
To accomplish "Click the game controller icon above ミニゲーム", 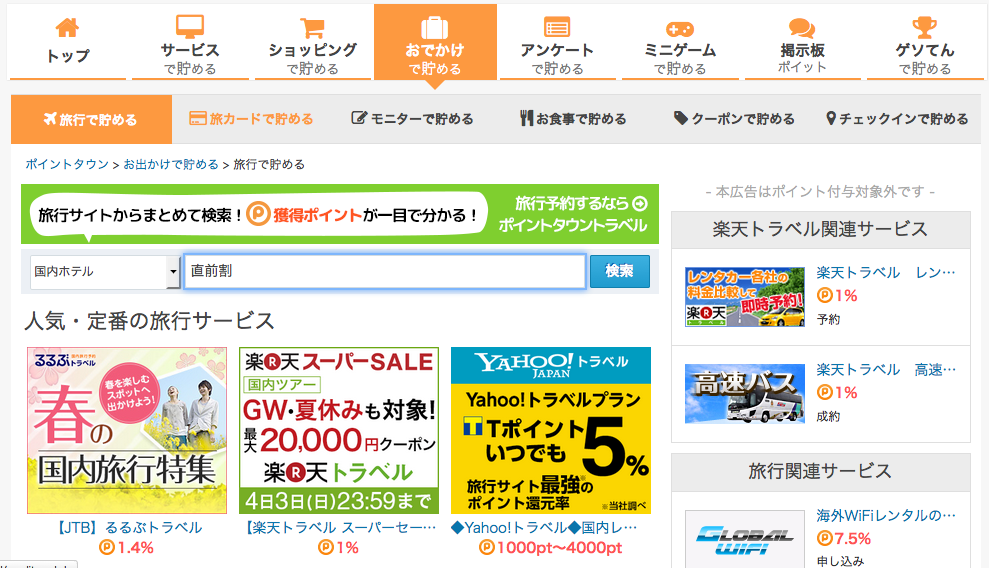I will coord(680,27).
